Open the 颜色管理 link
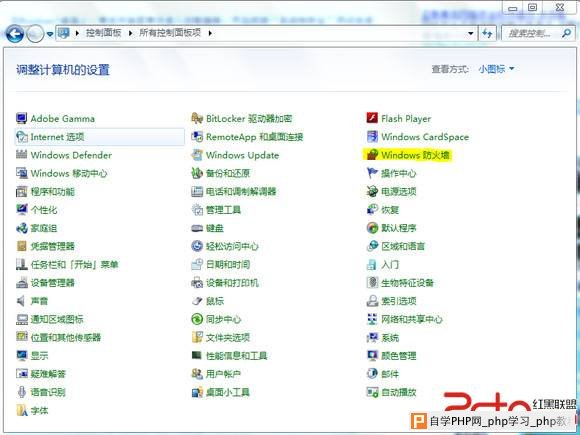 [399, 355]
